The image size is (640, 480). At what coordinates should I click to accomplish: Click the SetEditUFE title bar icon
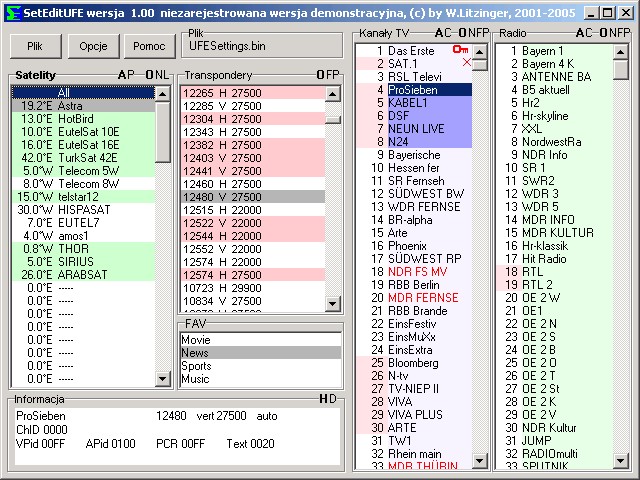10,10
